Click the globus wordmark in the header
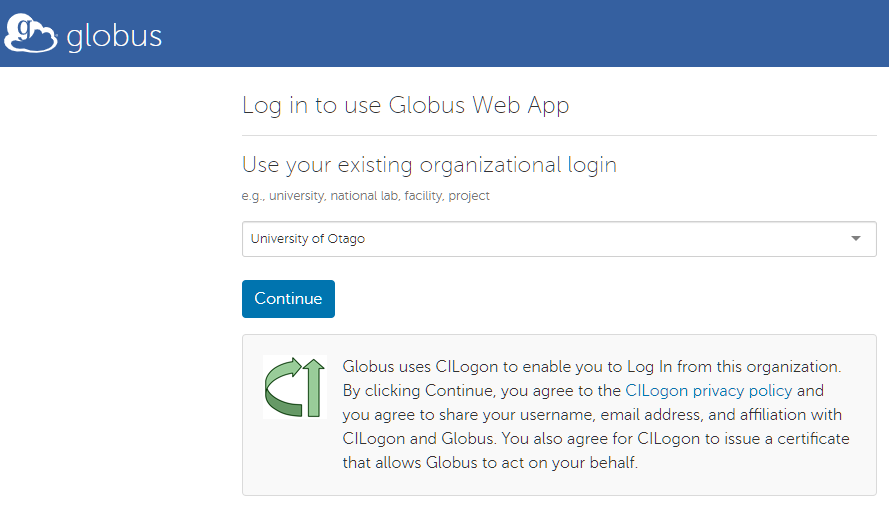 [114, 37]
